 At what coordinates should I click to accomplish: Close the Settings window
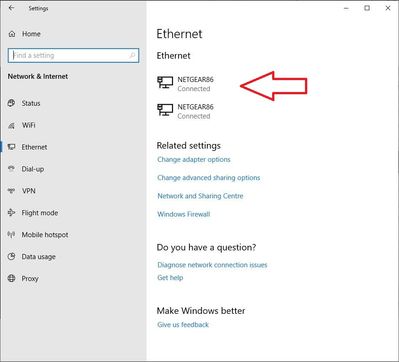388,8
